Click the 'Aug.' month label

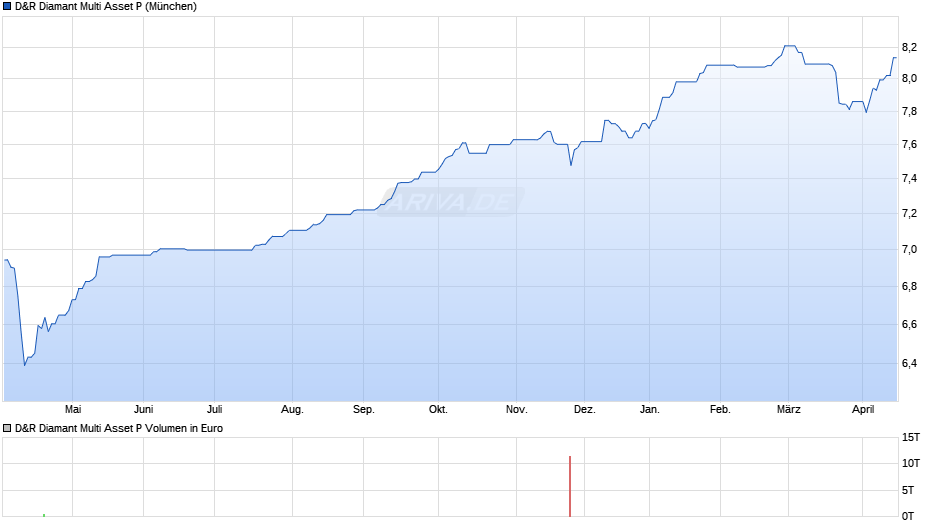pos(293,410)
